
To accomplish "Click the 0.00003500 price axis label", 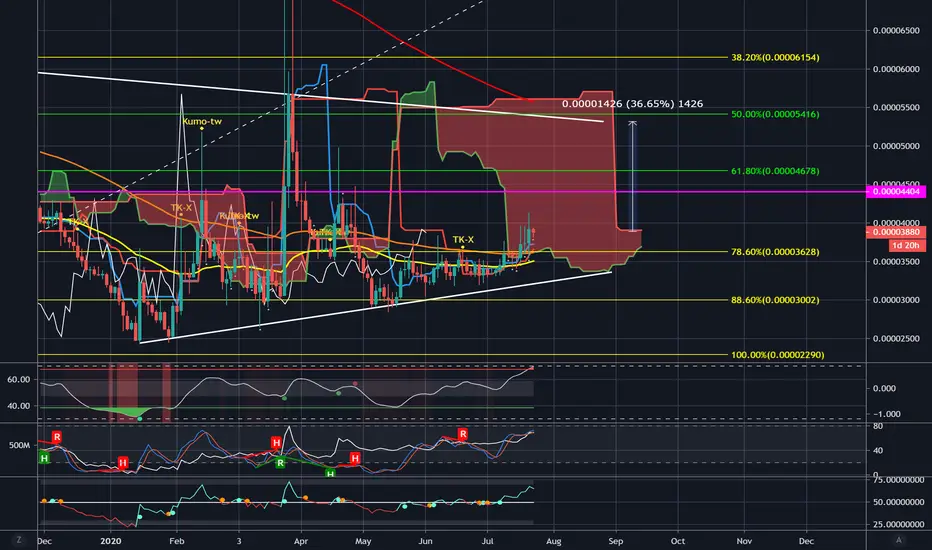I will (x=896, y=262).
